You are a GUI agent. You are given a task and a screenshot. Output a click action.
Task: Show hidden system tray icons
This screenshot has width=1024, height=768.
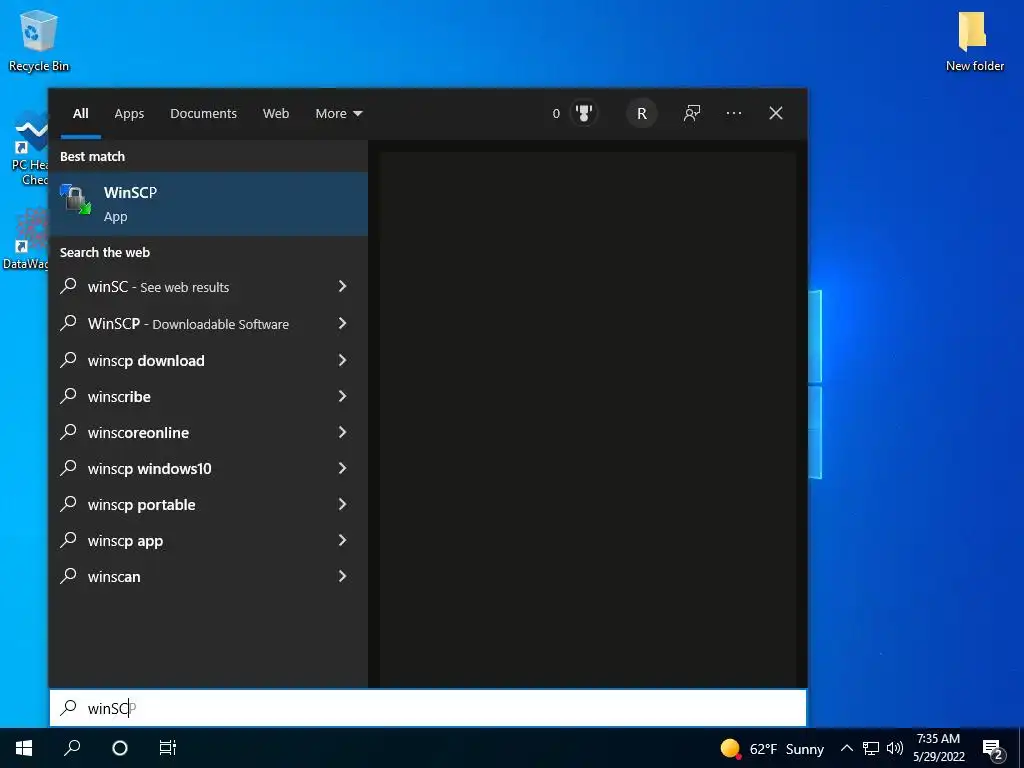[x=846, y=748]
